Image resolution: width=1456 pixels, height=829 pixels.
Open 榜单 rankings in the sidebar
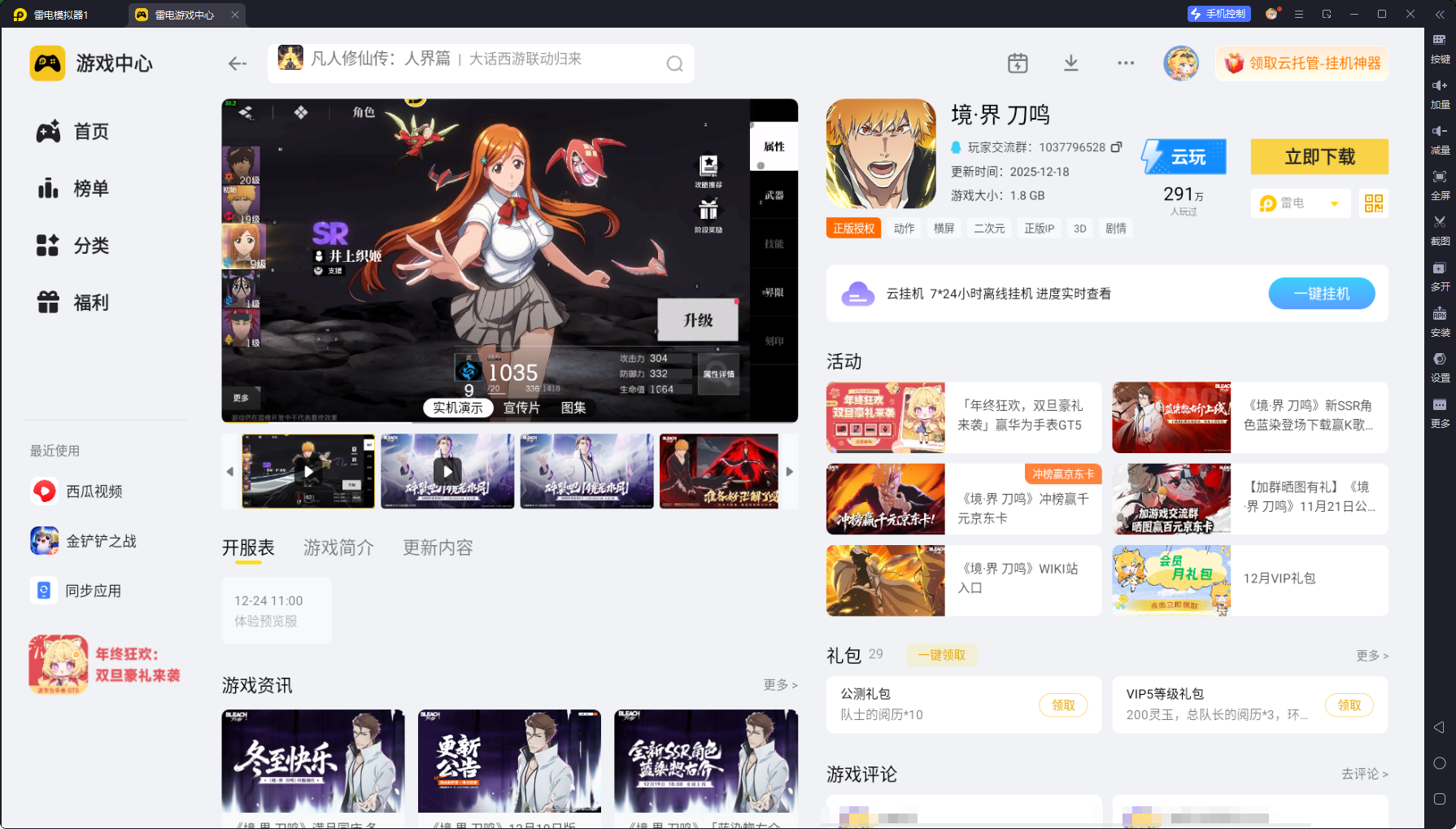(73, 189)
